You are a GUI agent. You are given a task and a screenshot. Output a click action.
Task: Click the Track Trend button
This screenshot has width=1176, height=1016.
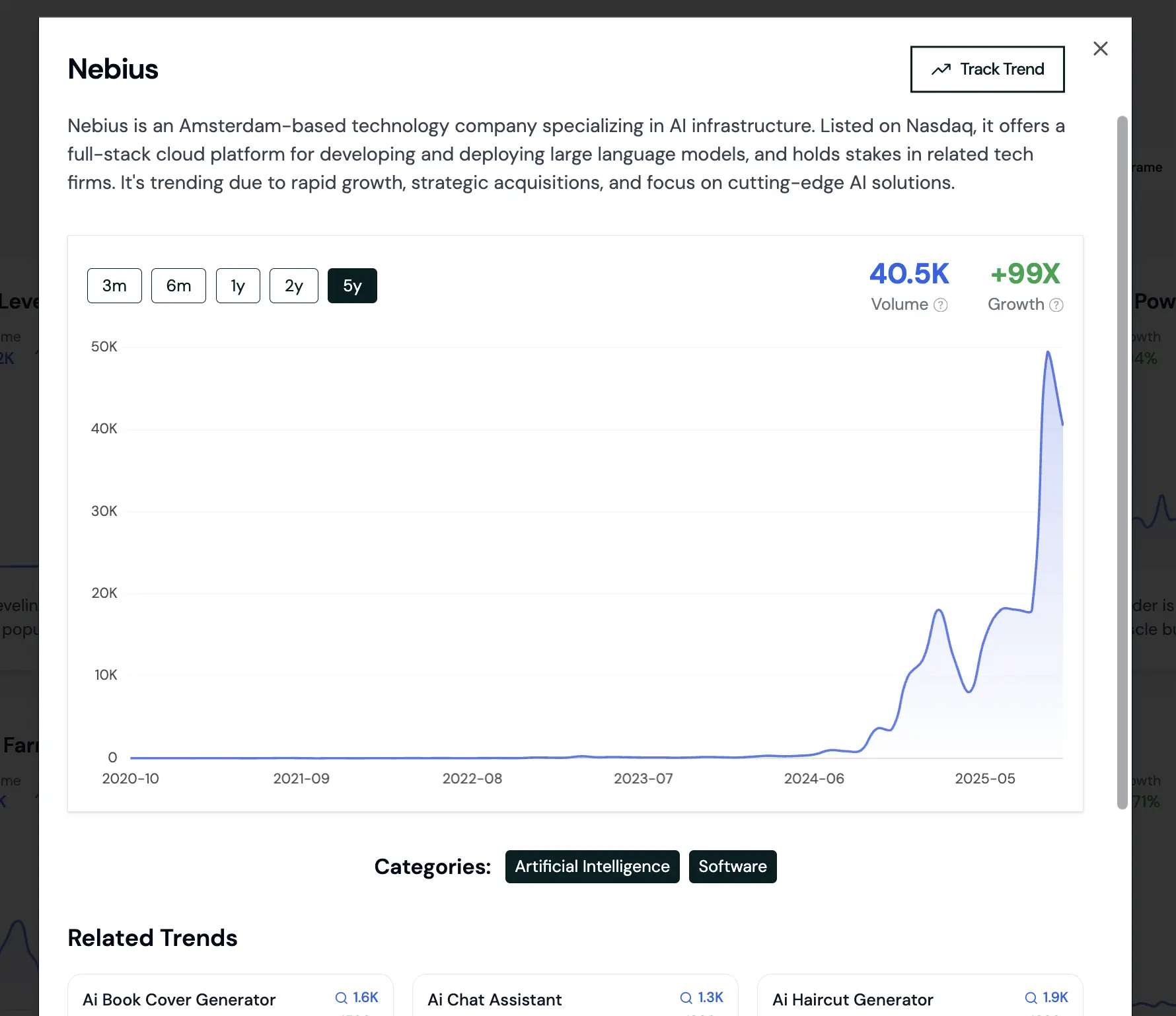pos(987,69)
